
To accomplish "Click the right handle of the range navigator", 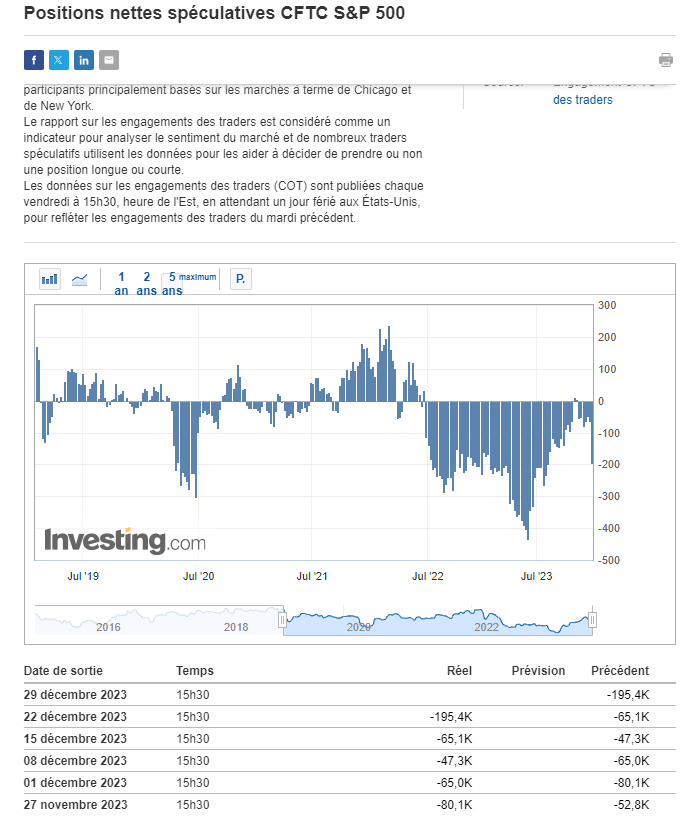I will click(593, 621).
